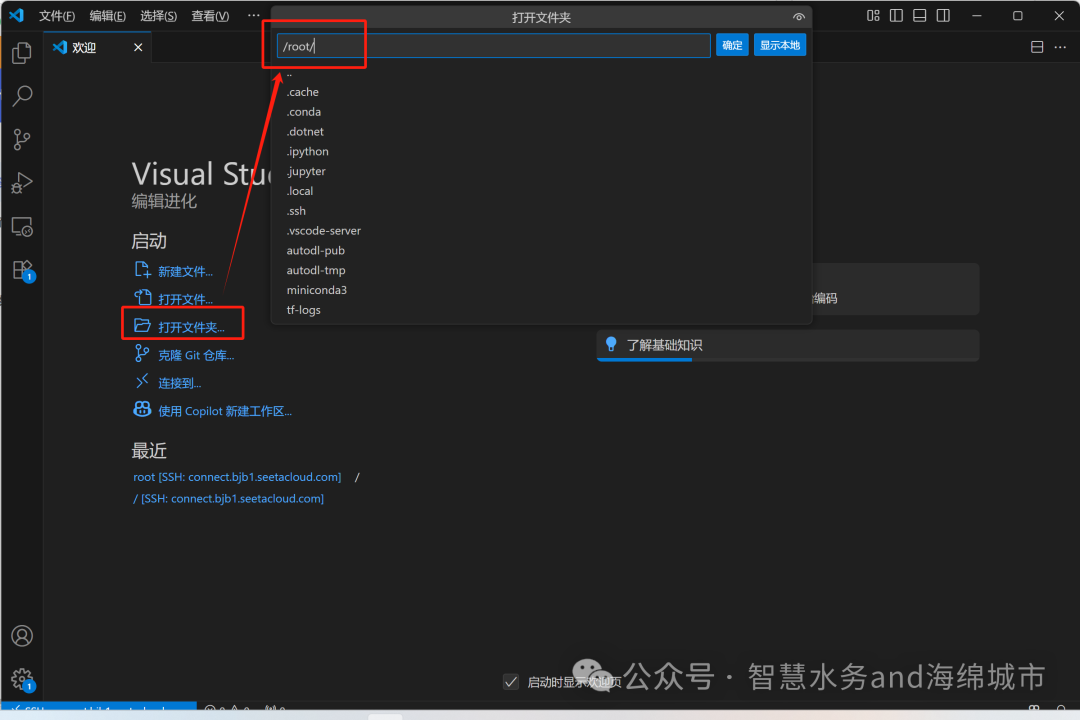
Task: Open the 了解基础知识 walkthrough card
Action: 787,345
